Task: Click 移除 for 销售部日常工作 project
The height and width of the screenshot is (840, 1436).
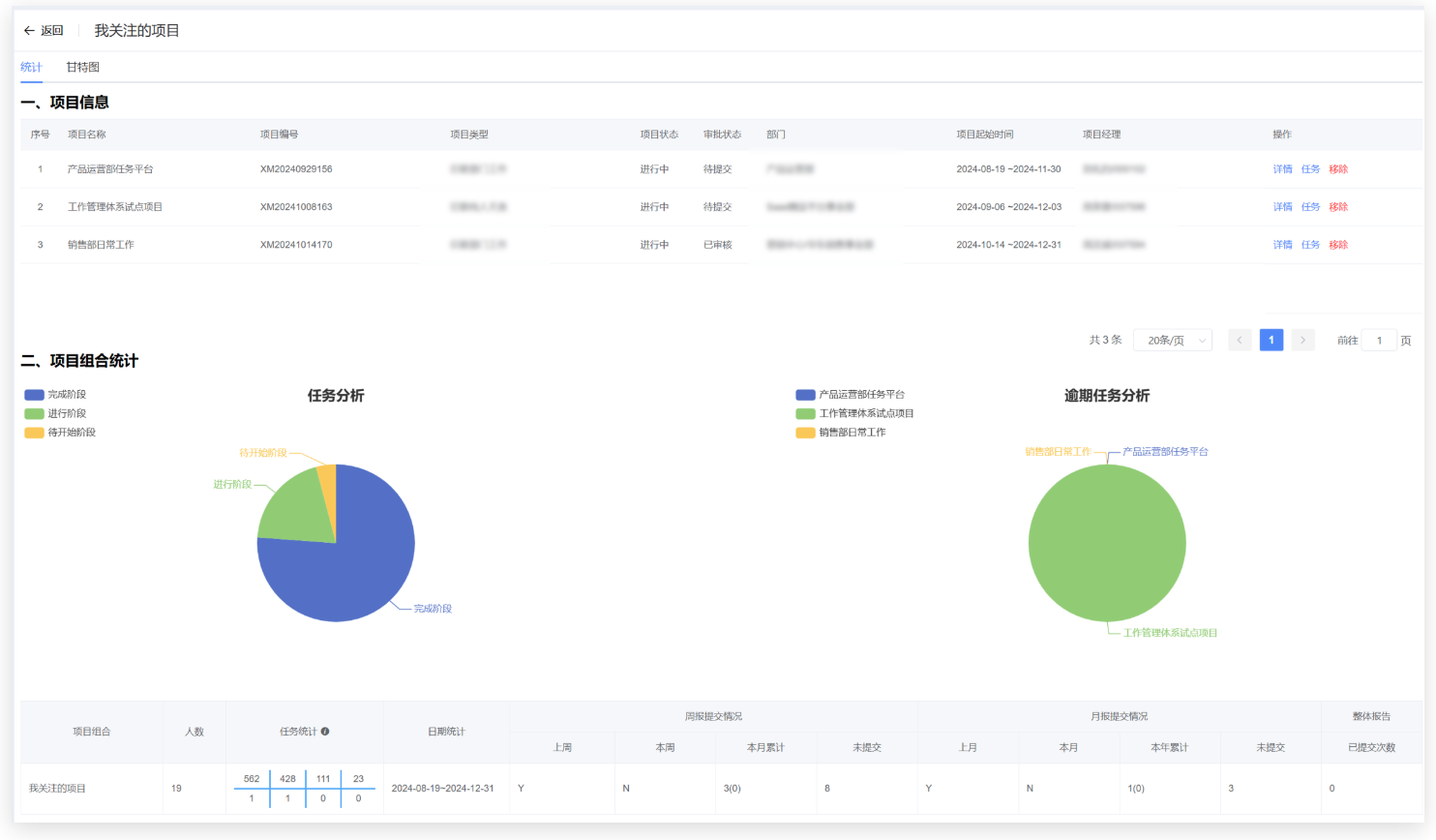Action: coord(1338,245)
